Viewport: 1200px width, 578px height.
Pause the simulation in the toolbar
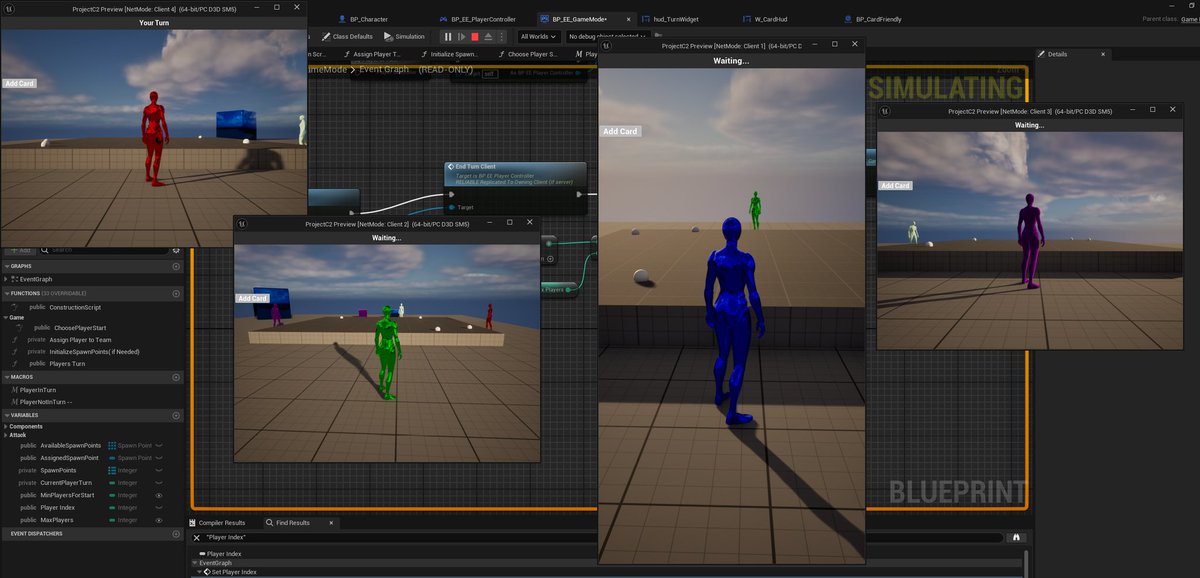(x=449, y=36)
